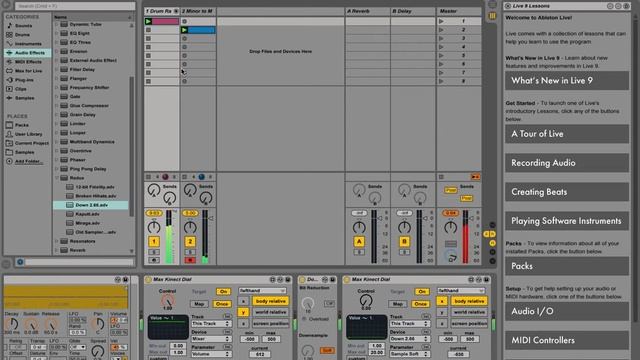This screenshot has width=640, height=360.
Task: Toggle track 2 activator button
Action: (x=190, y=242)
